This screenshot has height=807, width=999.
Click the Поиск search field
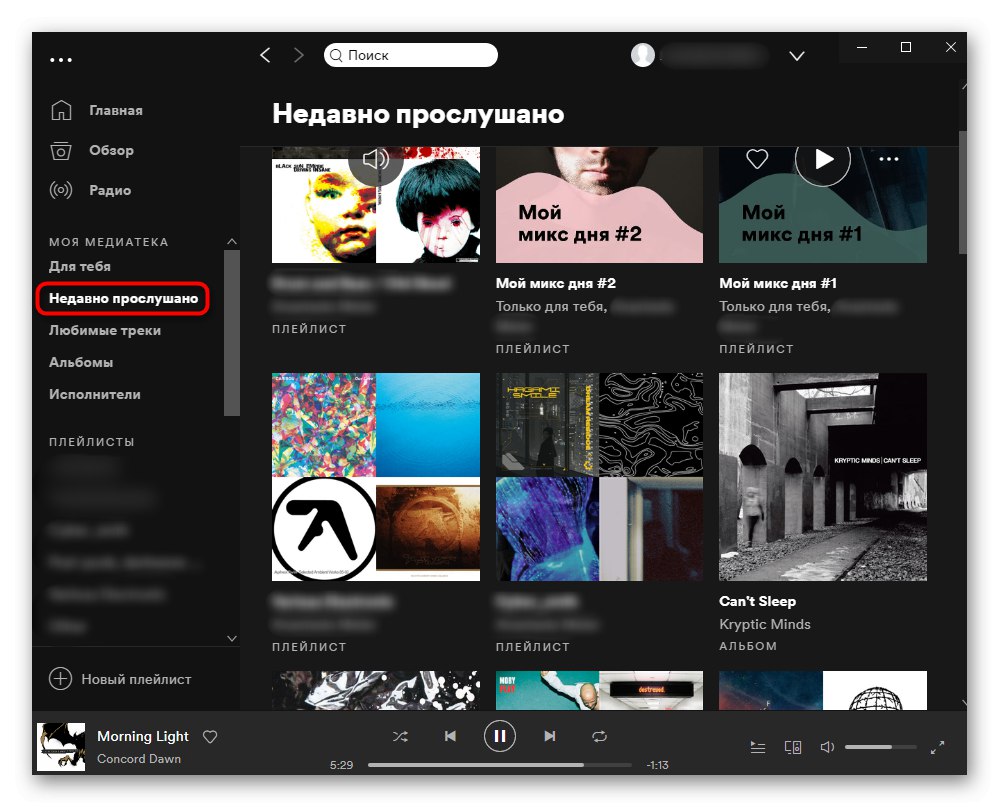pos(411,55)
